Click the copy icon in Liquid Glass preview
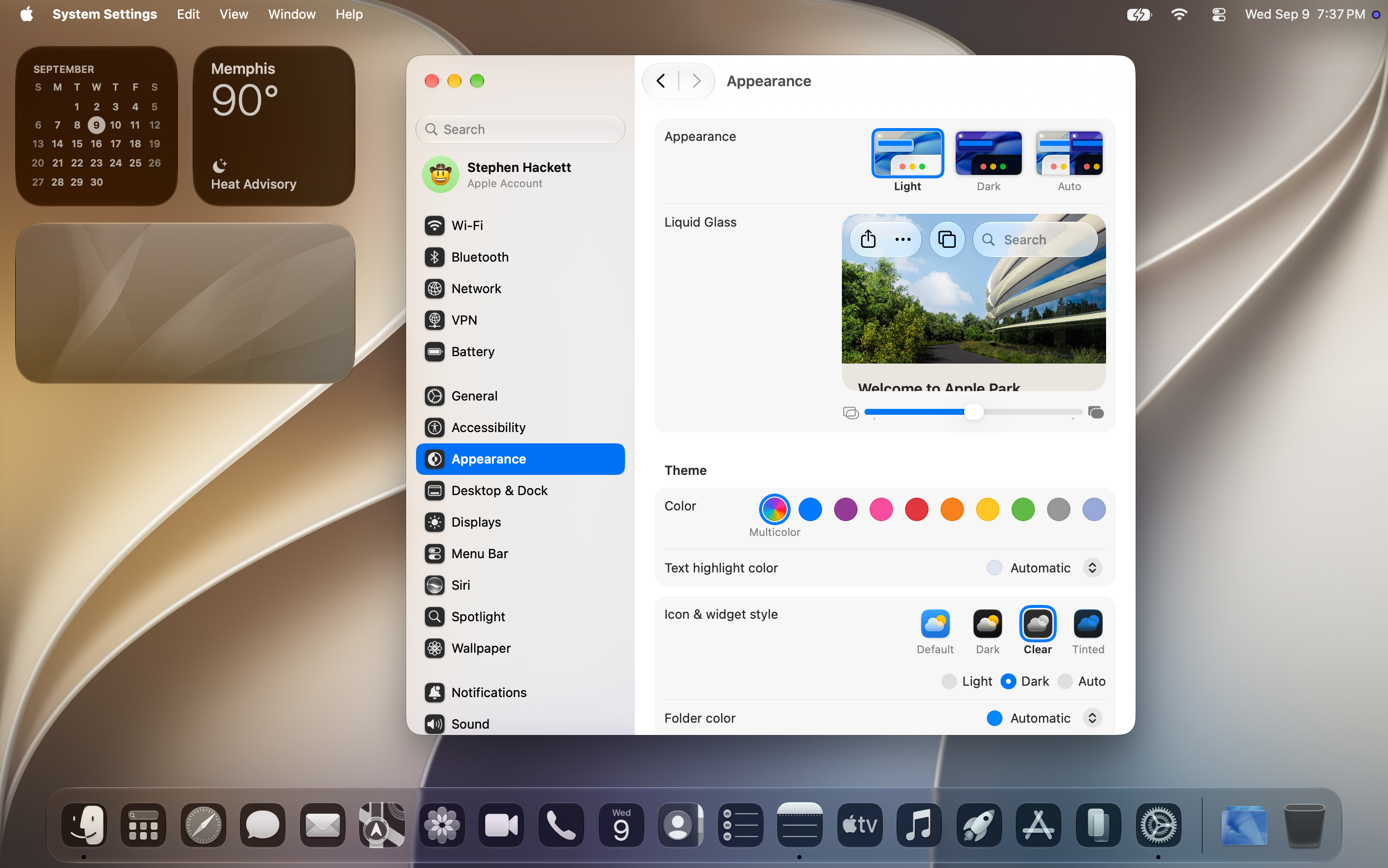 pos(946,239)
